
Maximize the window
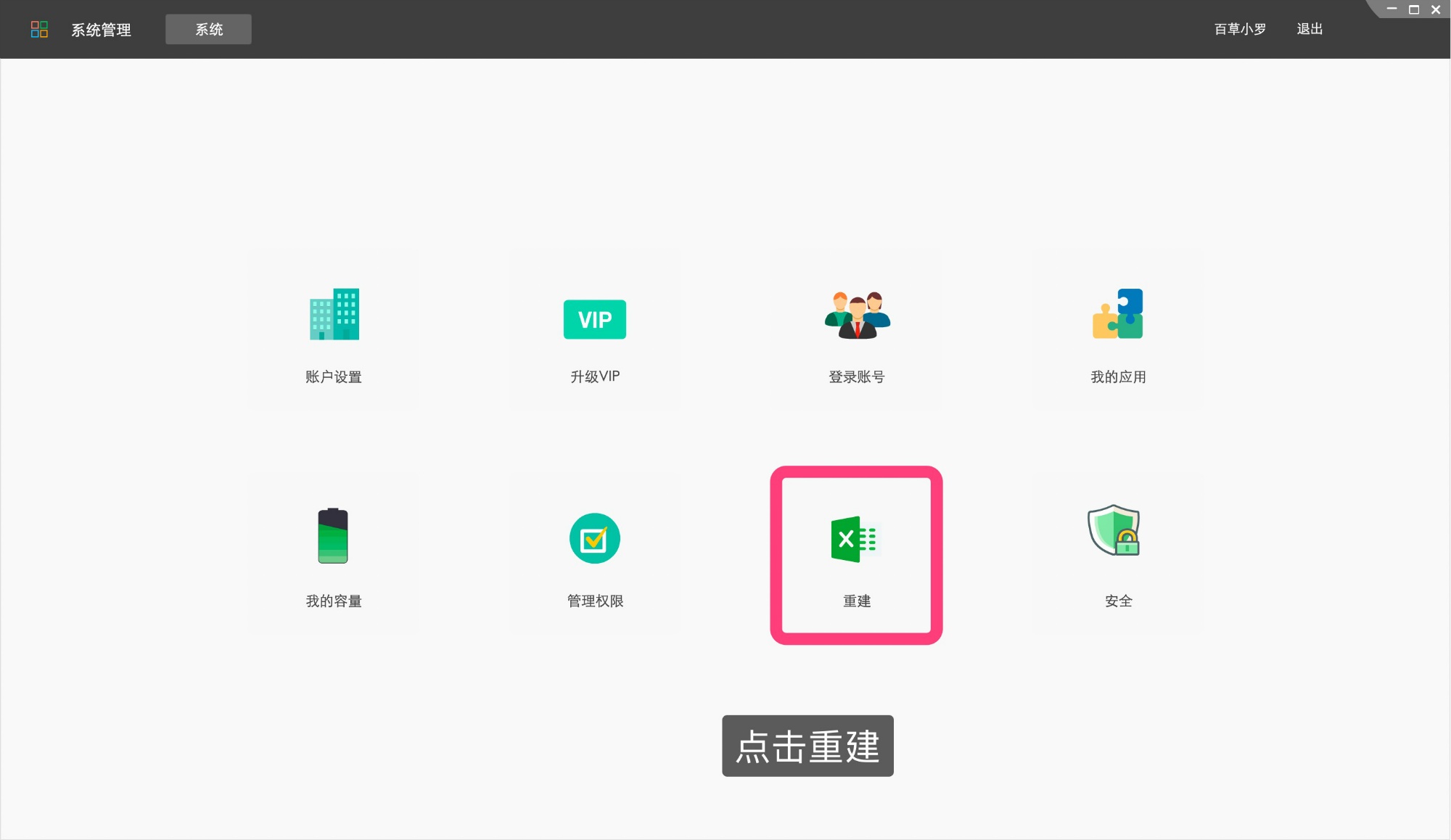[1414, 9]
